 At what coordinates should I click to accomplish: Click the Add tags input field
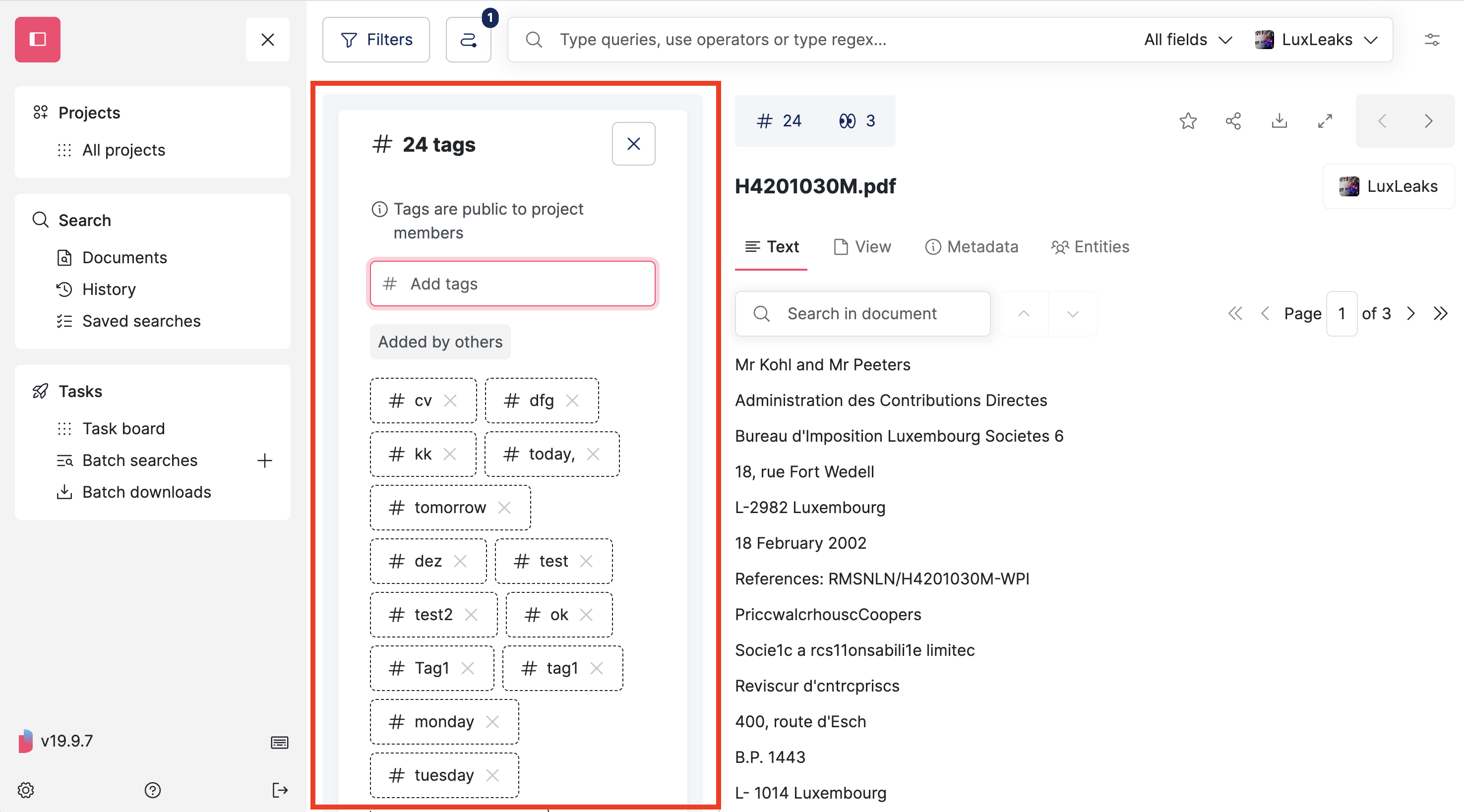513,284
